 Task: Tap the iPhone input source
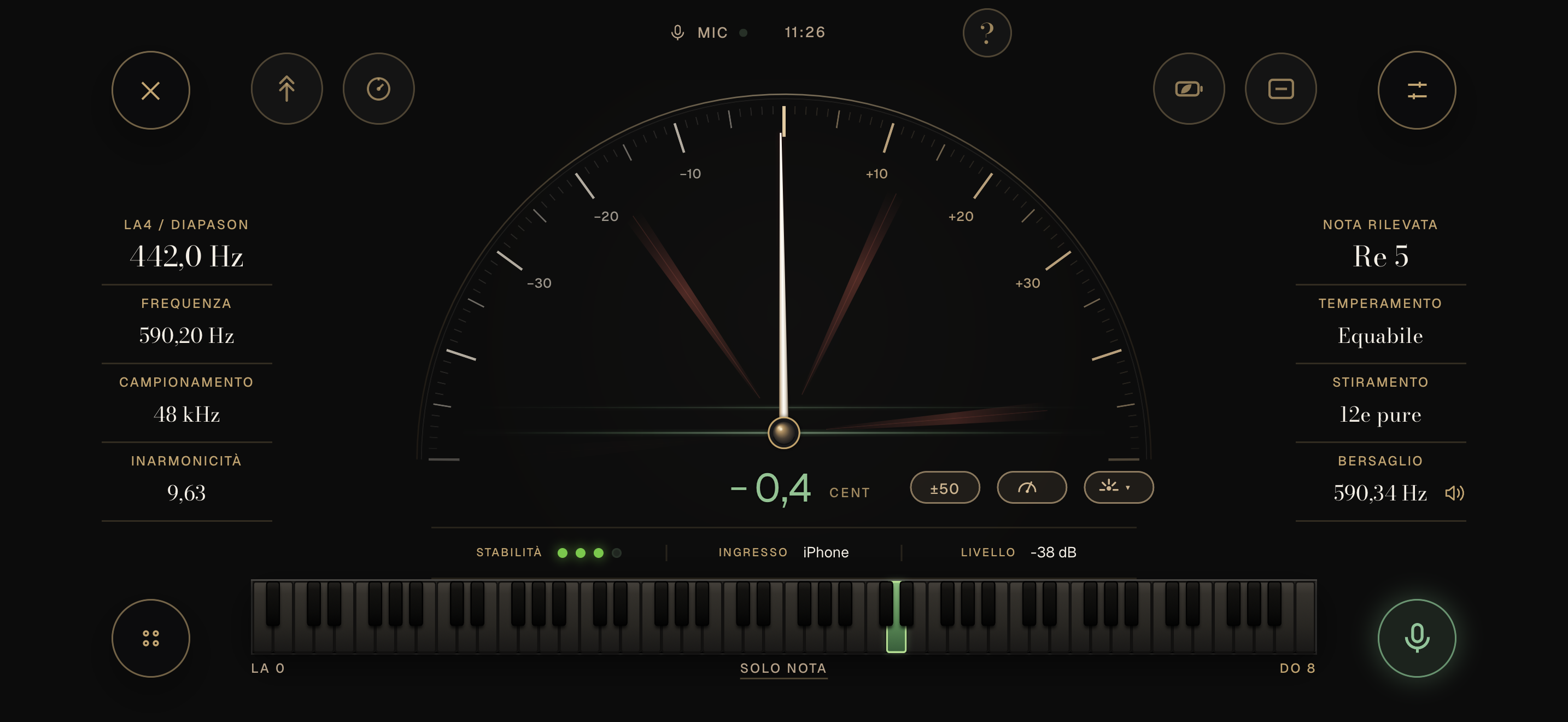point(826,552)
